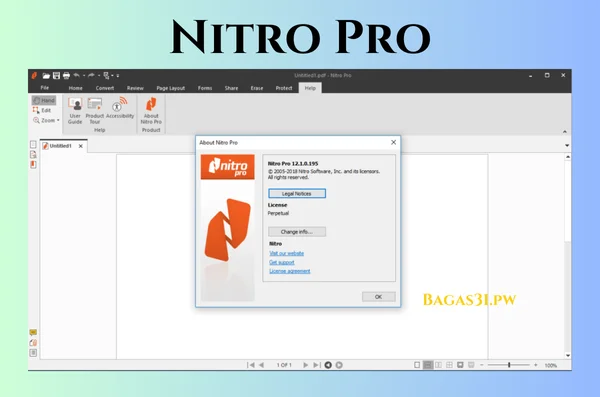
Task: Select the Untitled1 document tab
Action: pos(60,146)
